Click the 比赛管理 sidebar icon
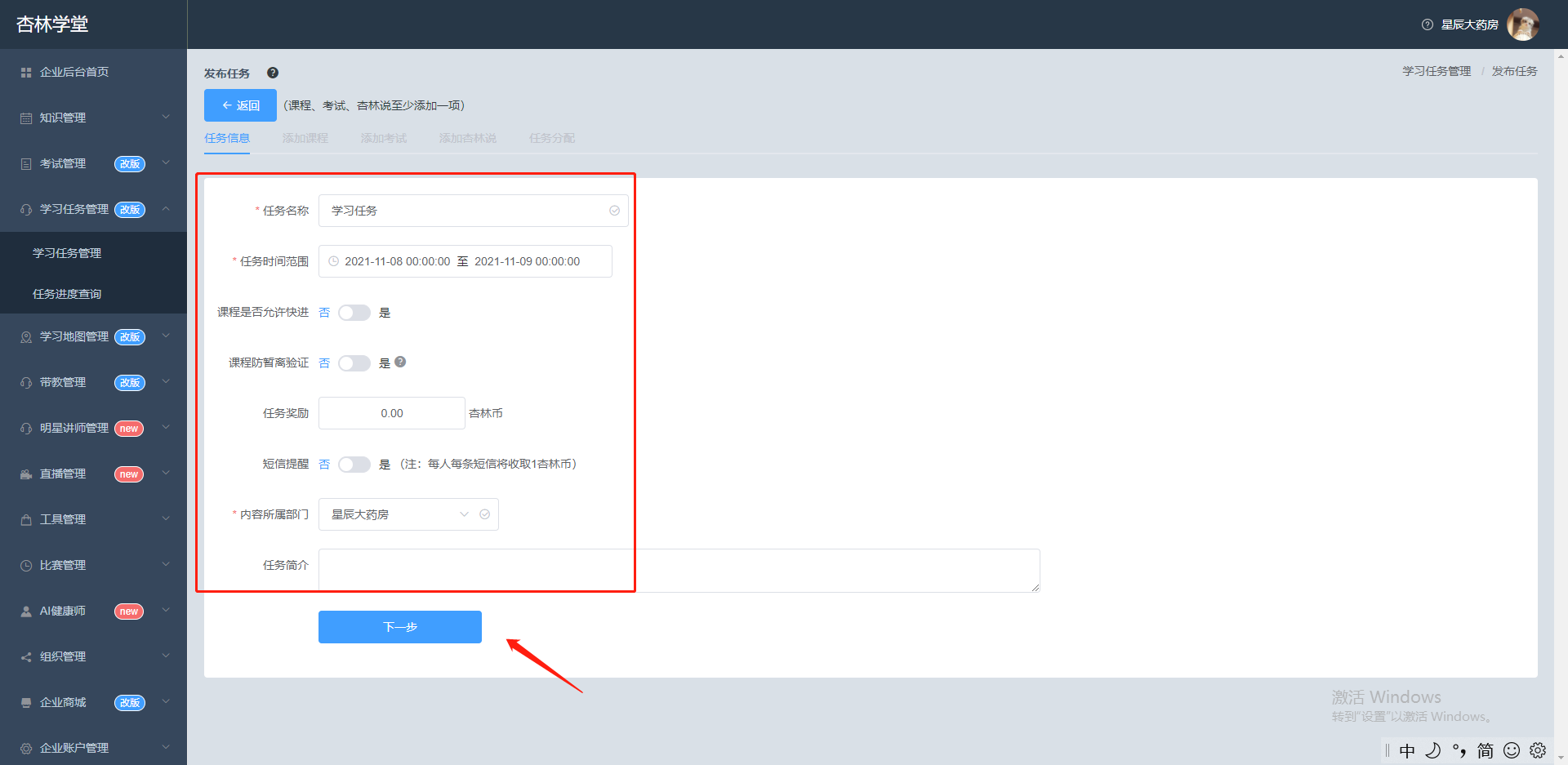Viewport: 1568px width, 765px height. pos(26,566)
